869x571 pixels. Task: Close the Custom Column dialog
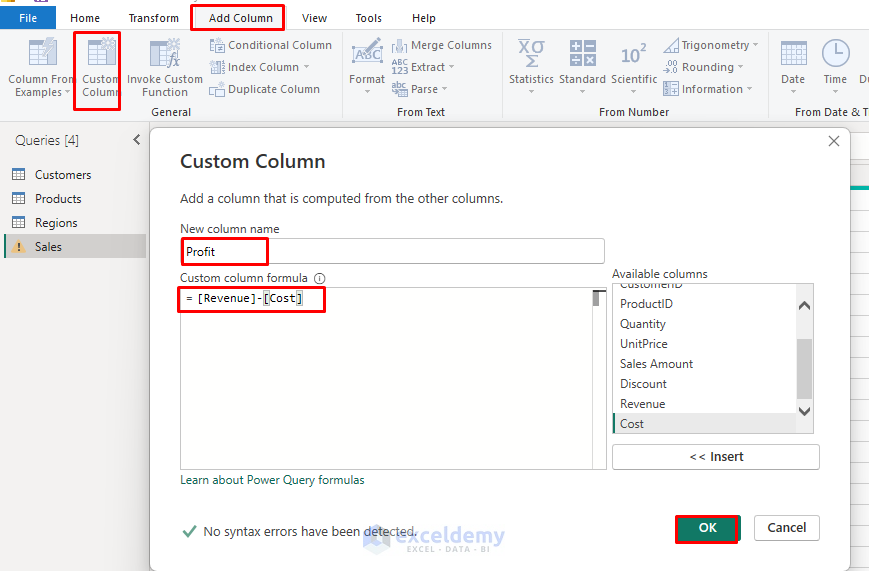coord(834,141)
